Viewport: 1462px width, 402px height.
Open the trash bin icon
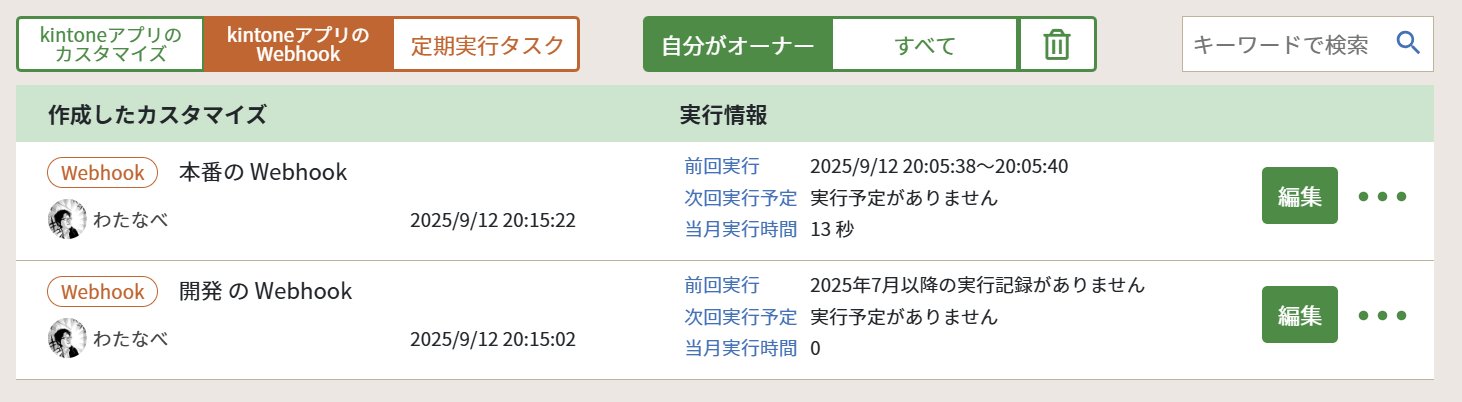[x=1057, y=44]
